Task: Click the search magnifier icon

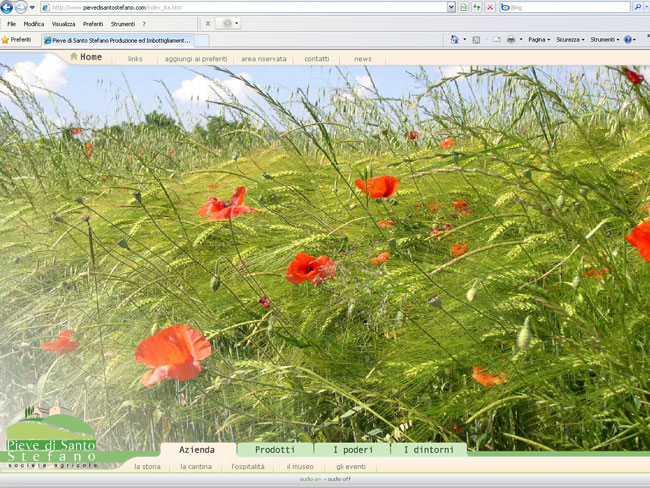Action: (638, 7)
